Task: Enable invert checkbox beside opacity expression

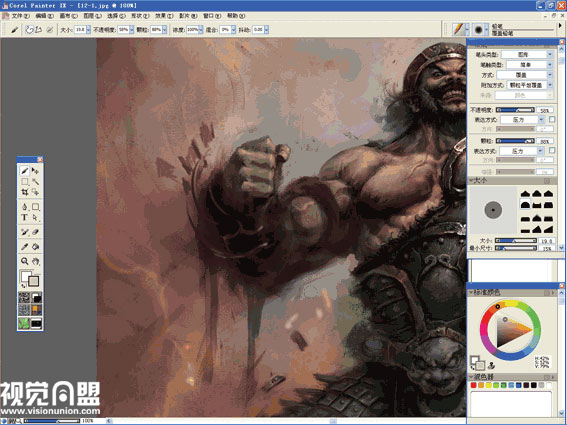Action: (x=552, y=119)
